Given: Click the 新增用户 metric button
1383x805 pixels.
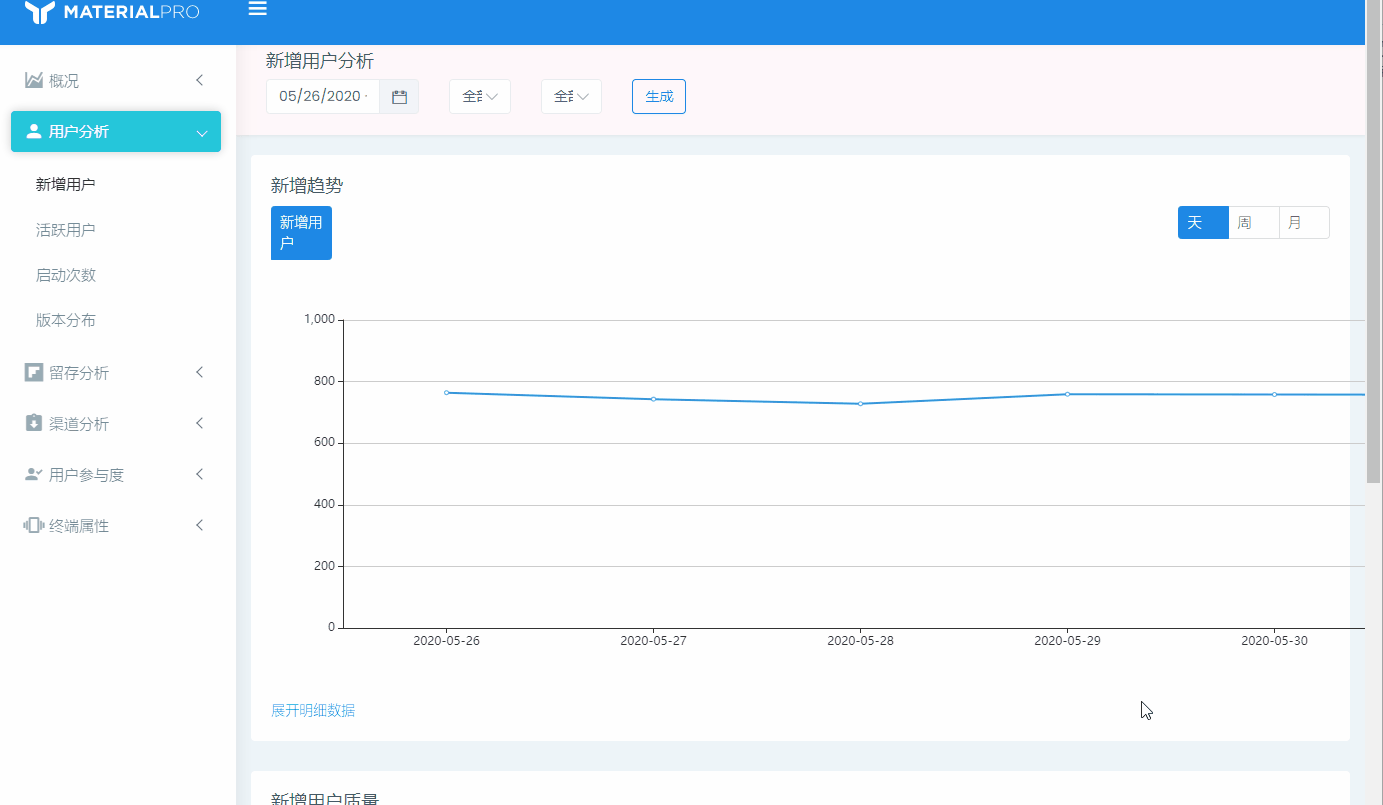Looking at the screenshot, I should click(301, 233).
